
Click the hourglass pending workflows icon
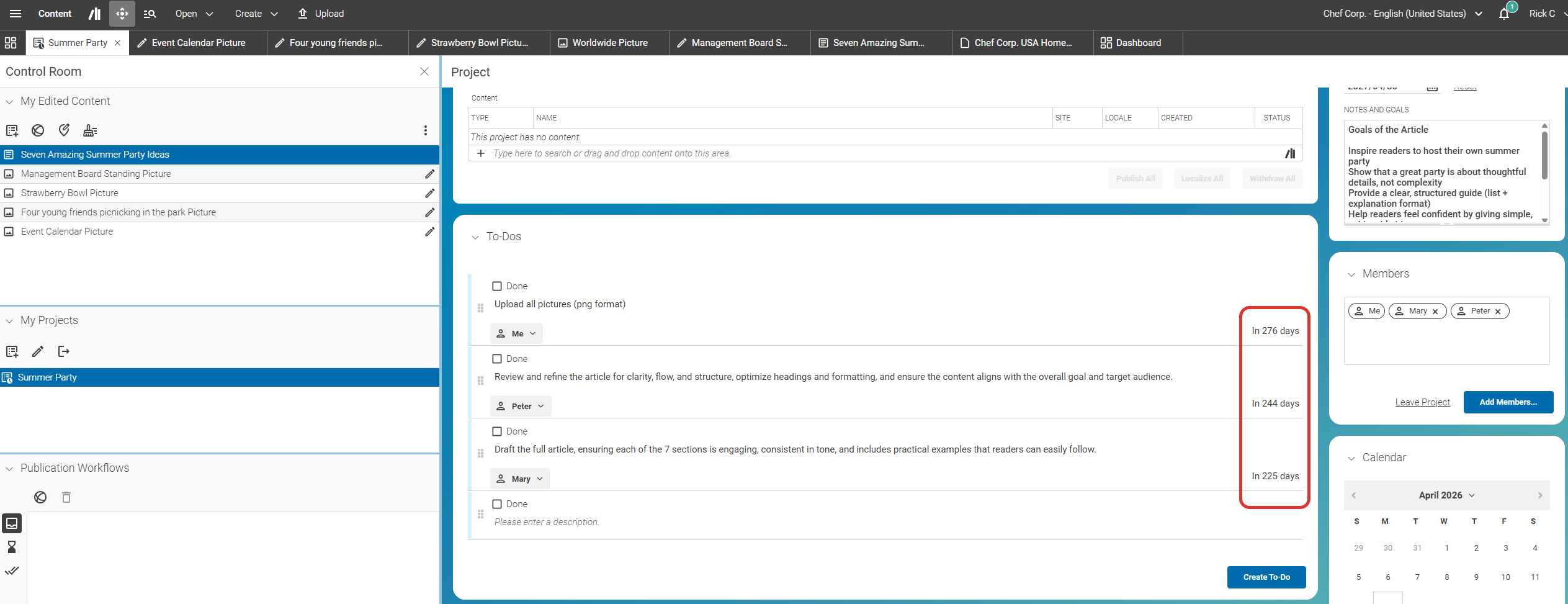(x=12, y=547)
